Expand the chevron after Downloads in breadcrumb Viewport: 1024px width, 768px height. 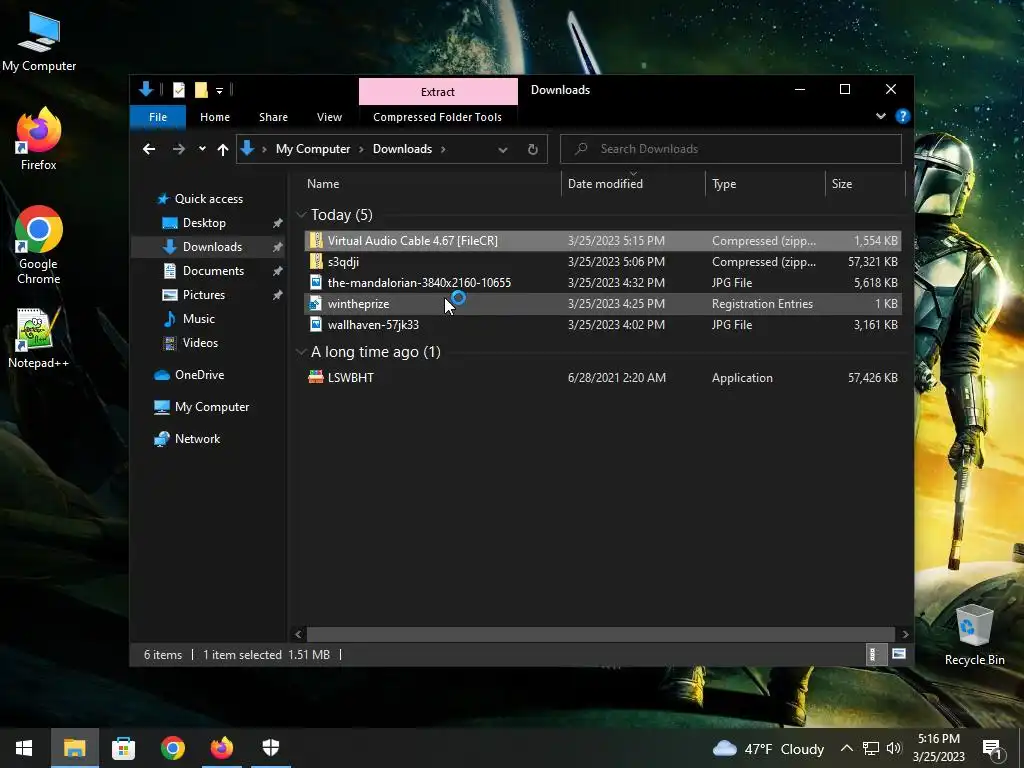click(443, 149)
